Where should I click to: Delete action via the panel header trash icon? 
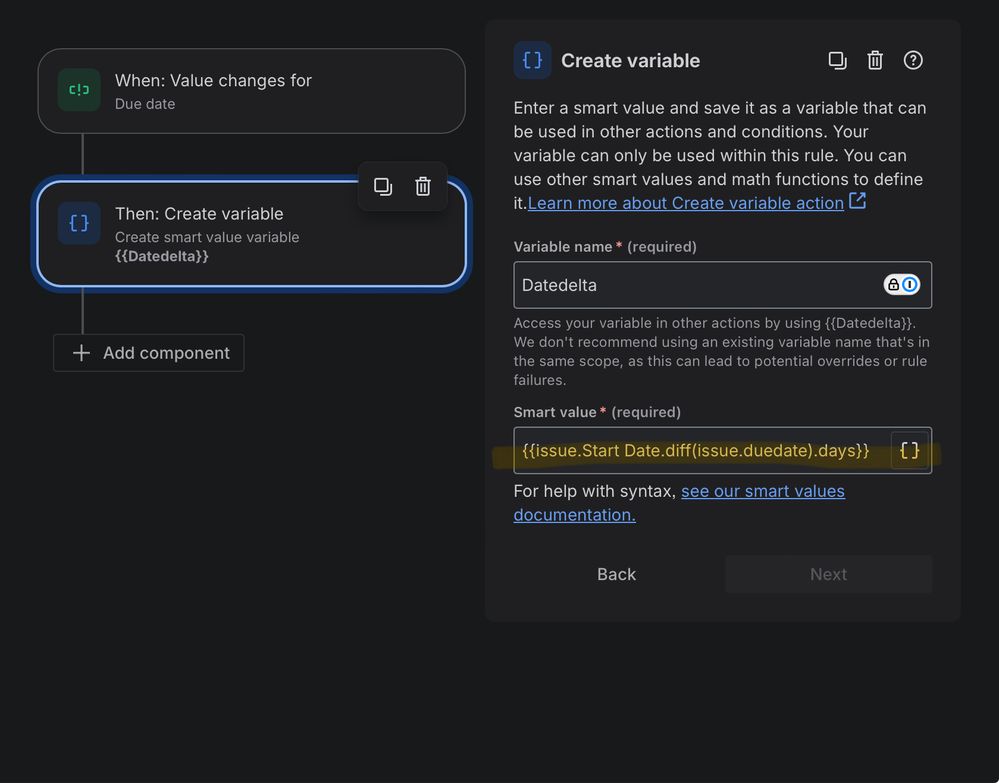[x=875, y=61]
